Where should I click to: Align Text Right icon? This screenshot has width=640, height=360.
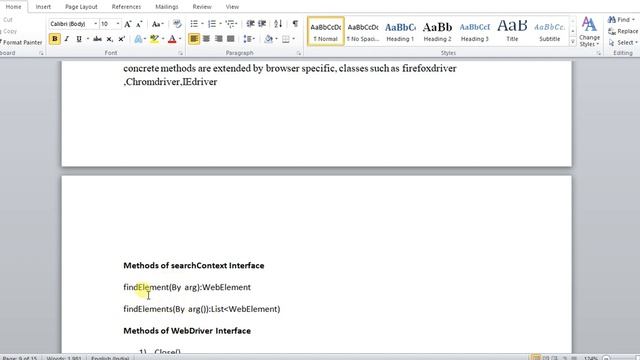[x=218, y=39]
